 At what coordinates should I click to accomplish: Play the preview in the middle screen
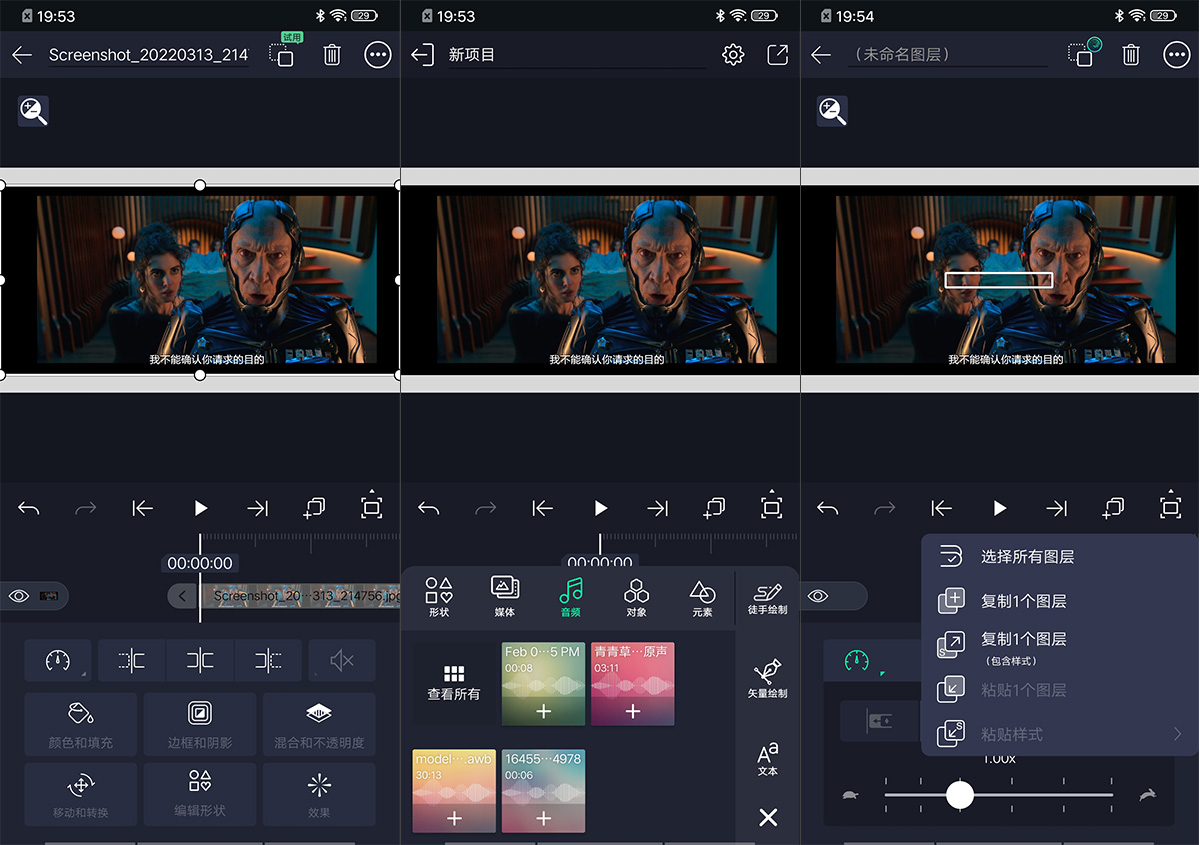[600, 509]
